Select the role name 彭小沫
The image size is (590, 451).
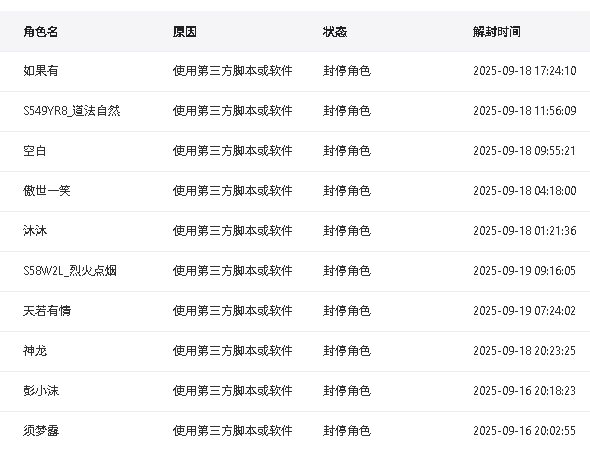[x=41, y=391]
